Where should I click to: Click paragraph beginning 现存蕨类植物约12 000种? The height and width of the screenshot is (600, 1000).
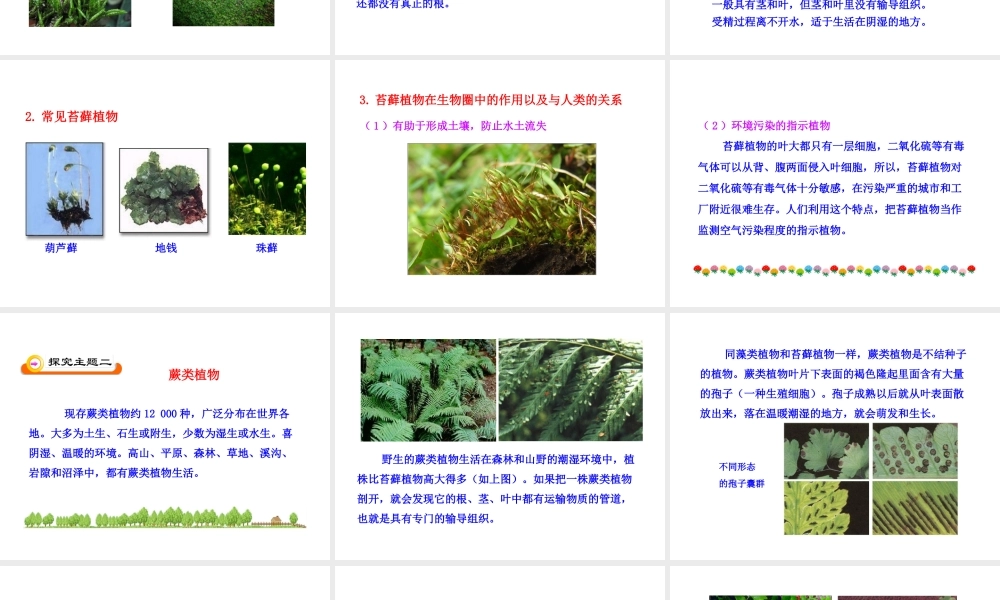[x=161, y=443]
